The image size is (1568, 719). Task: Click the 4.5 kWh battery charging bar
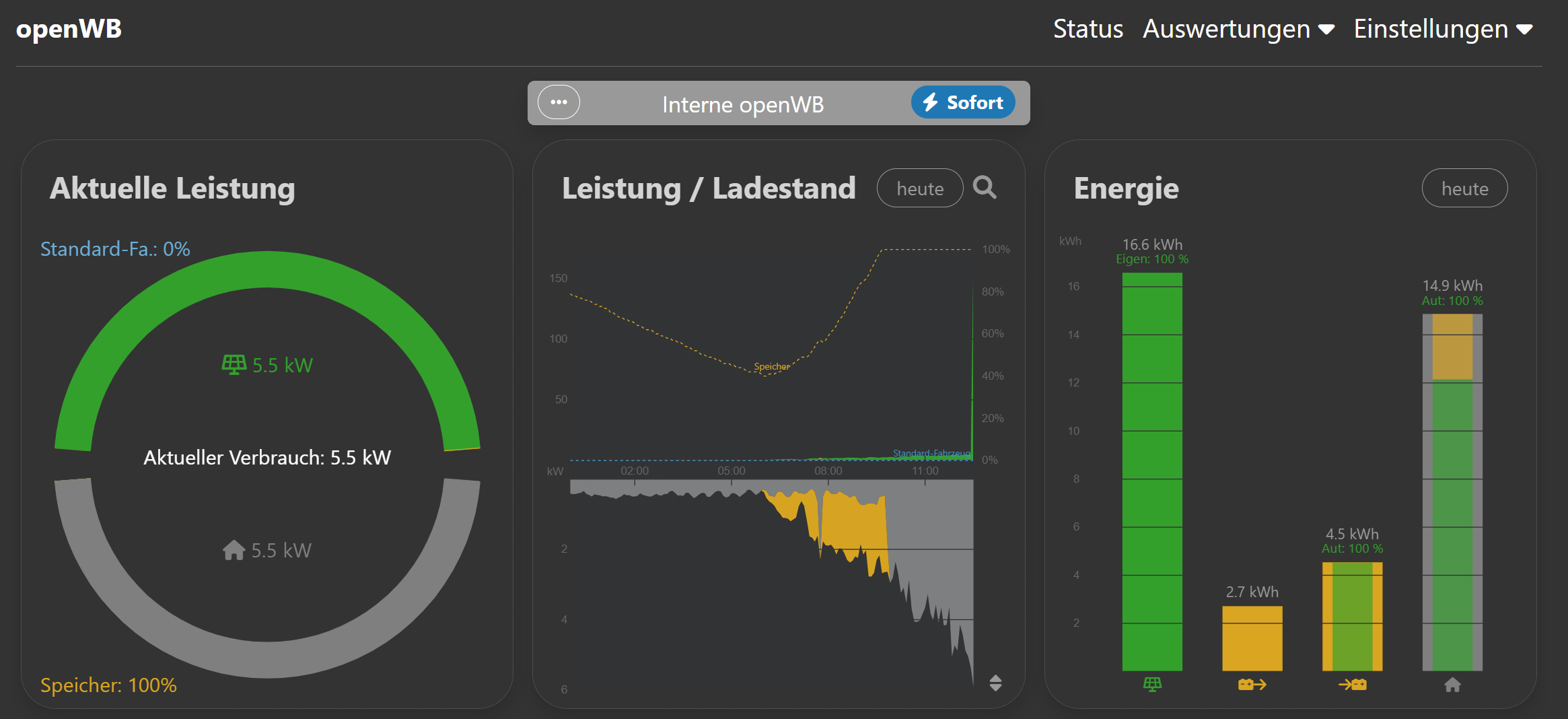[x=1353, y=617]
